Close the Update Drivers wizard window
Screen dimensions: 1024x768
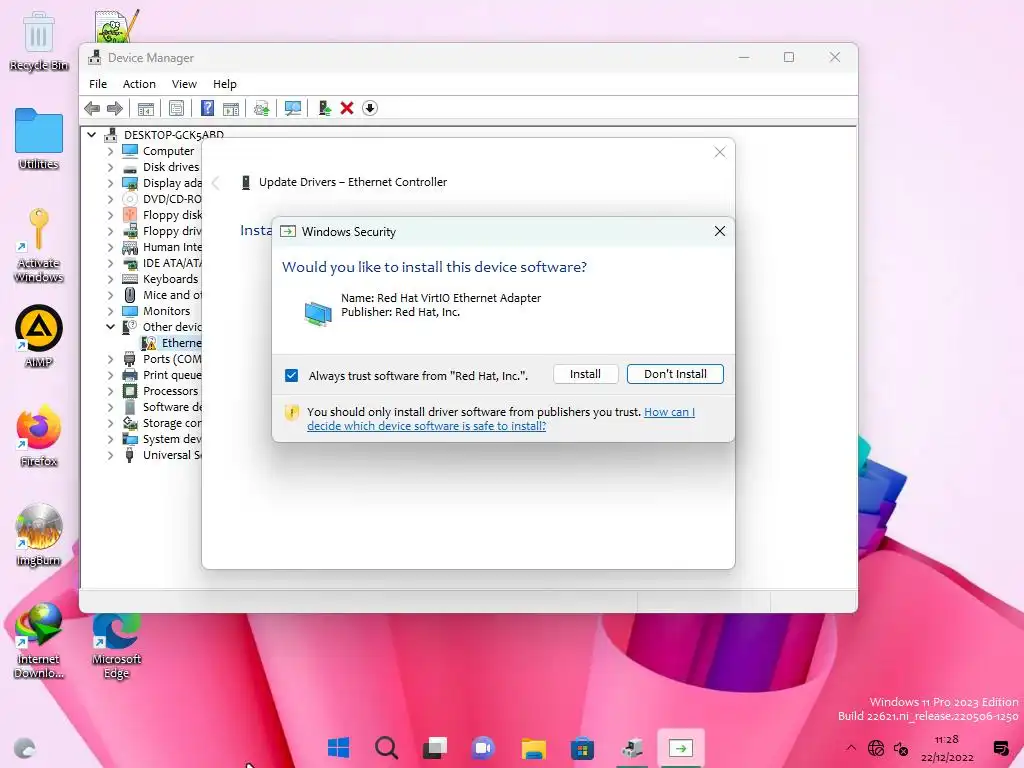click(x=720, y=152)
